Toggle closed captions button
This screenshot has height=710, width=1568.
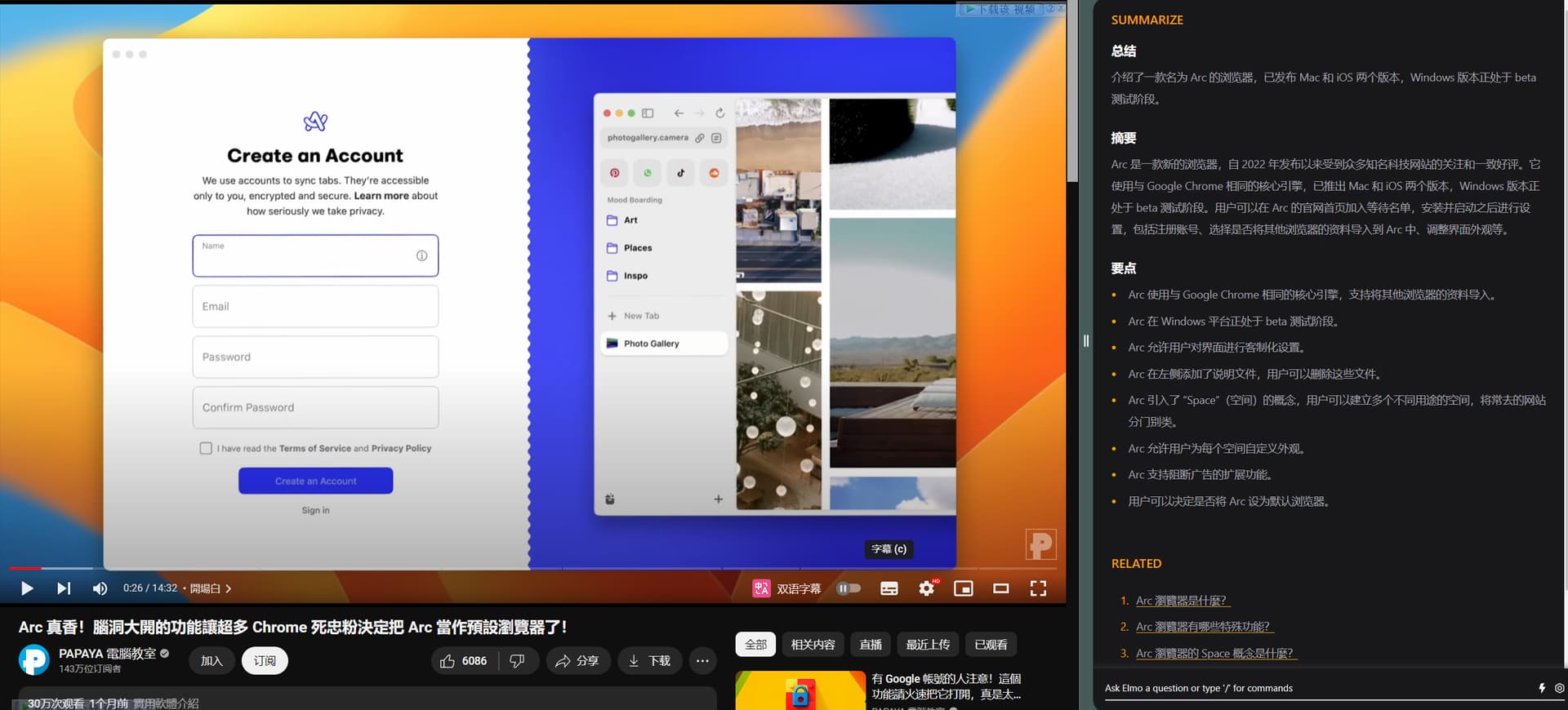coord(889,588)
